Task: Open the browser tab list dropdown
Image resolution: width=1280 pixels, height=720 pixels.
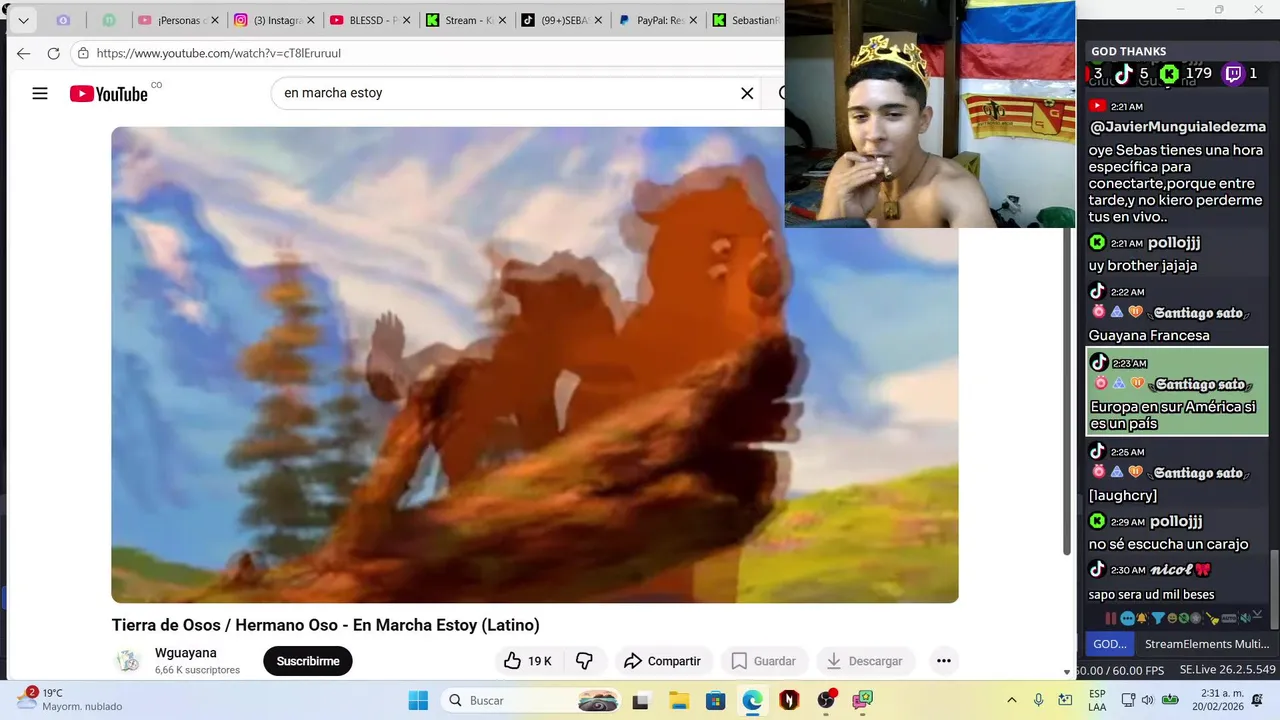Action: 22,20
